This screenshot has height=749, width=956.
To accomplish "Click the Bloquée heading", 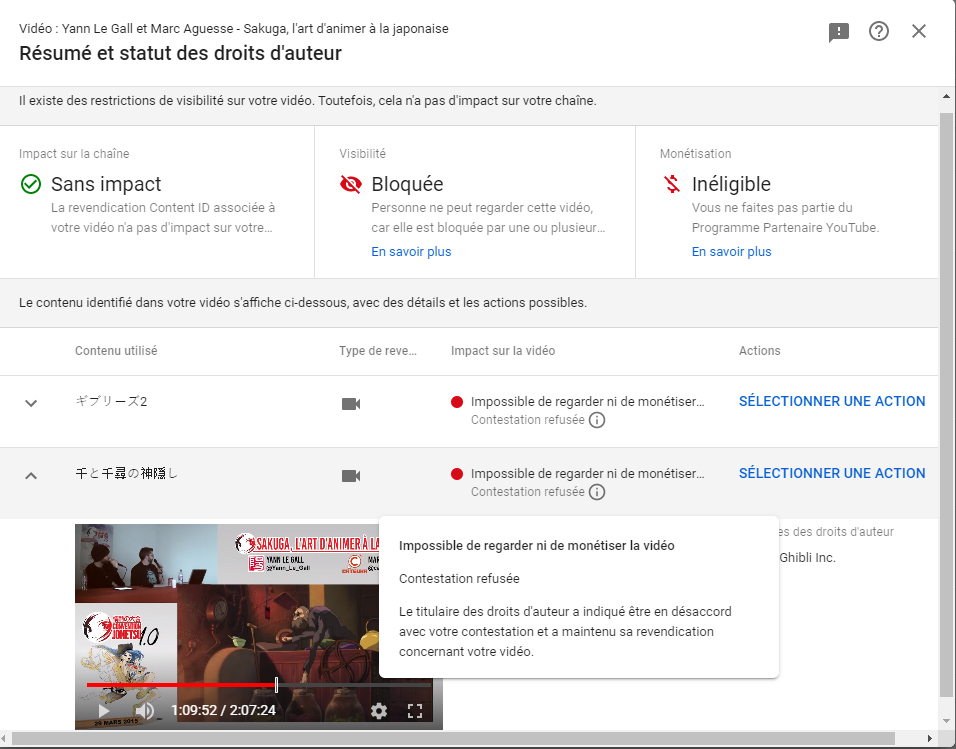I will (x=407, y=184).
